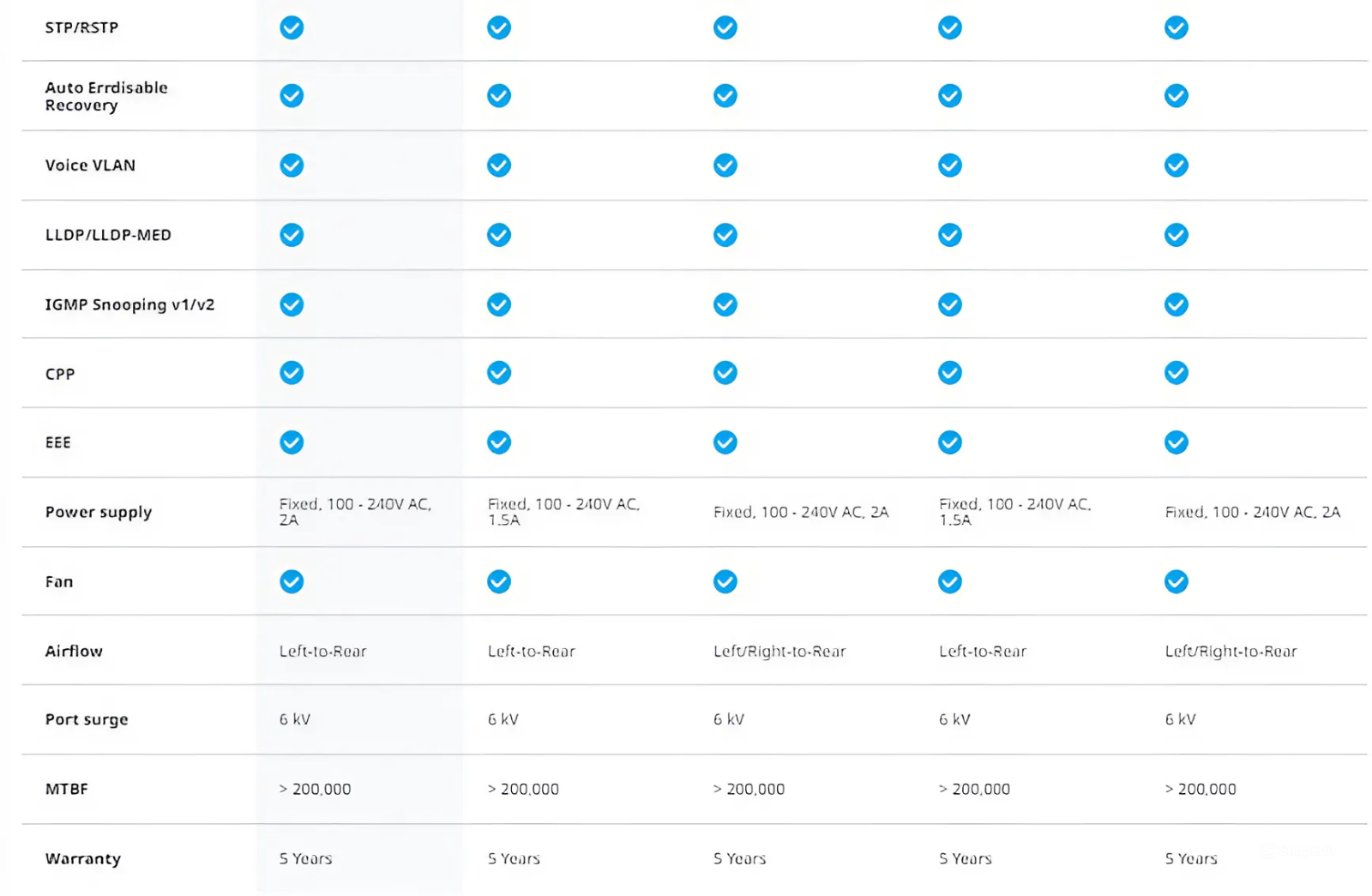Click the STP/RSTP checkmark in first column
Viewport: 1372px width, 896px height.
pyautogui.click(x=292, y=27)
